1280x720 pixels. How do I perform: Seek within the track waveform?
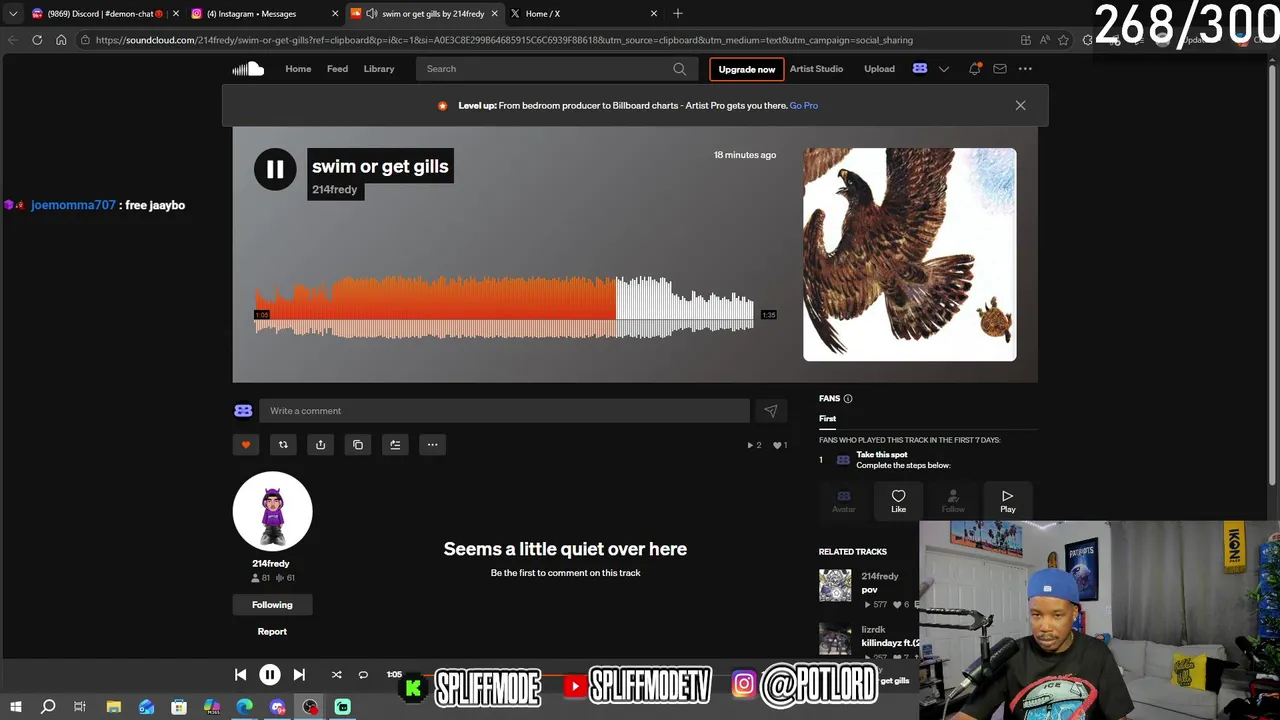tap(505, 308)
